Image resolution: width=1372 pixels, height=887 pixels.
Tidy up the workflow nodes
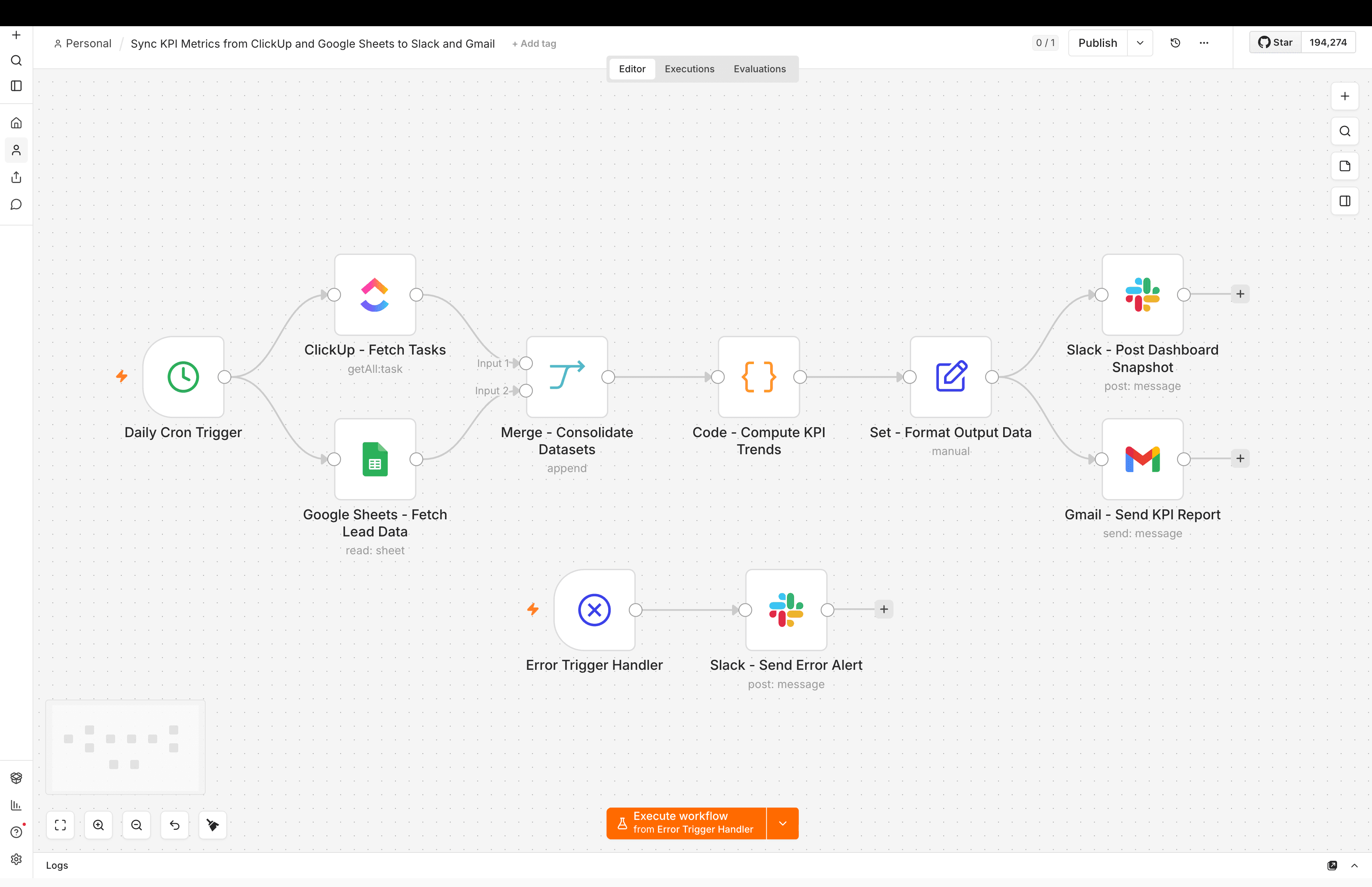(x=212, y=825)
